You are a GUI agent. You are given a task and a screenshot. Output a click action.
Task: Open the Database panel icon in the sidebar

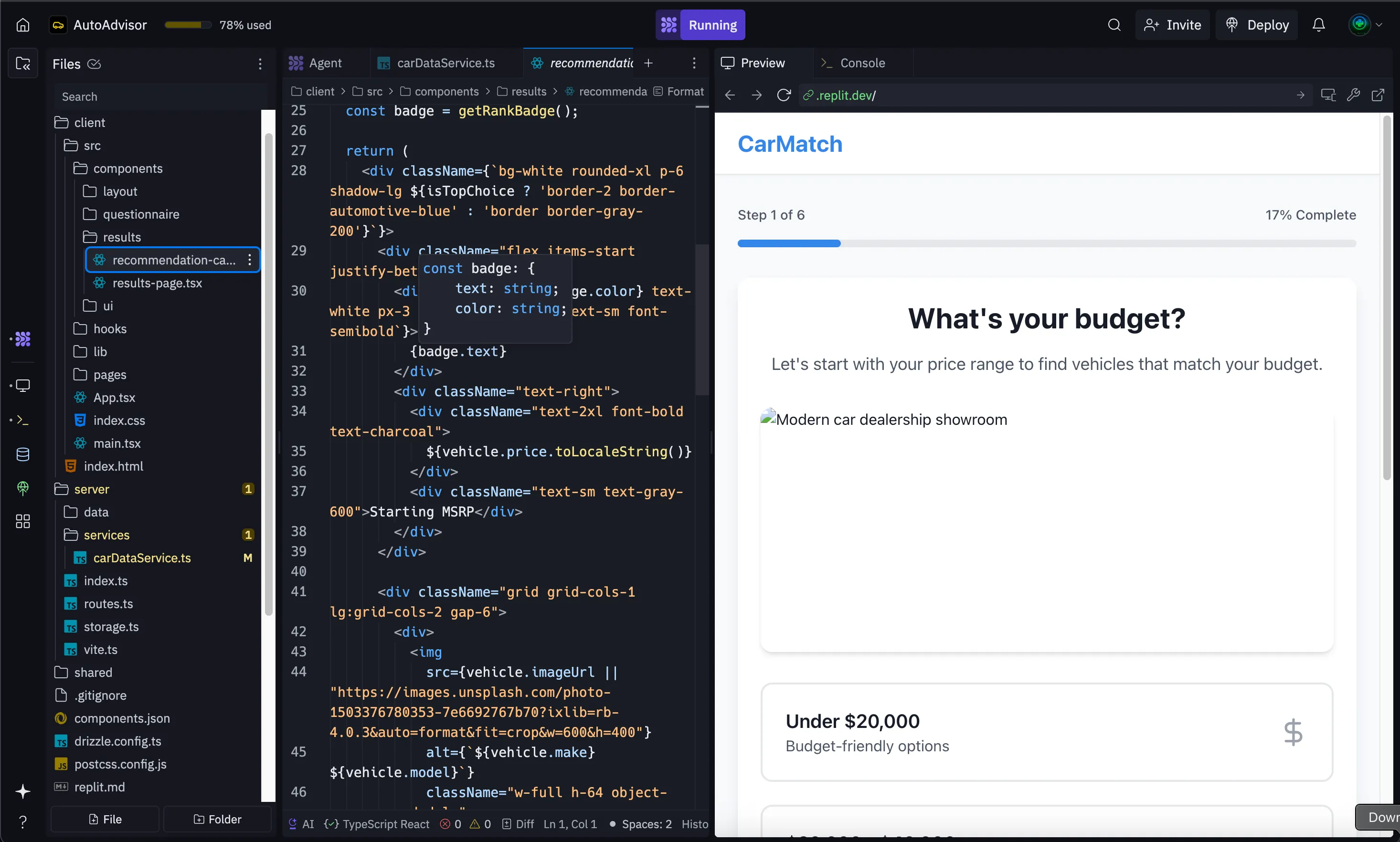pyautogui.click(x=23, y=454)
